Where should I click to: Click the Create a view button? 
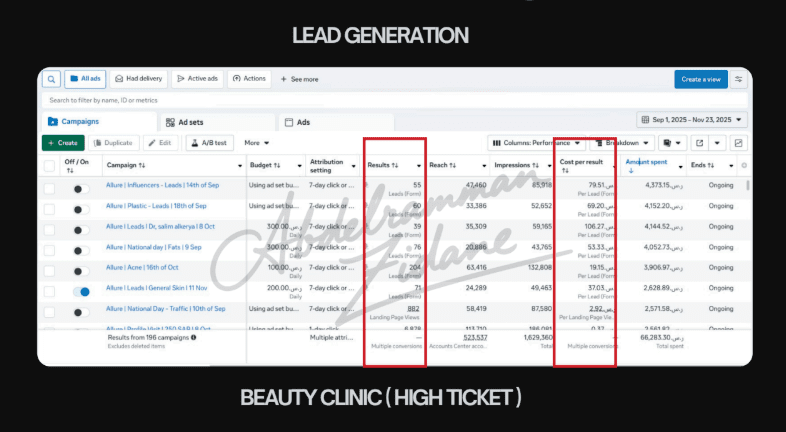pos(701,79)
